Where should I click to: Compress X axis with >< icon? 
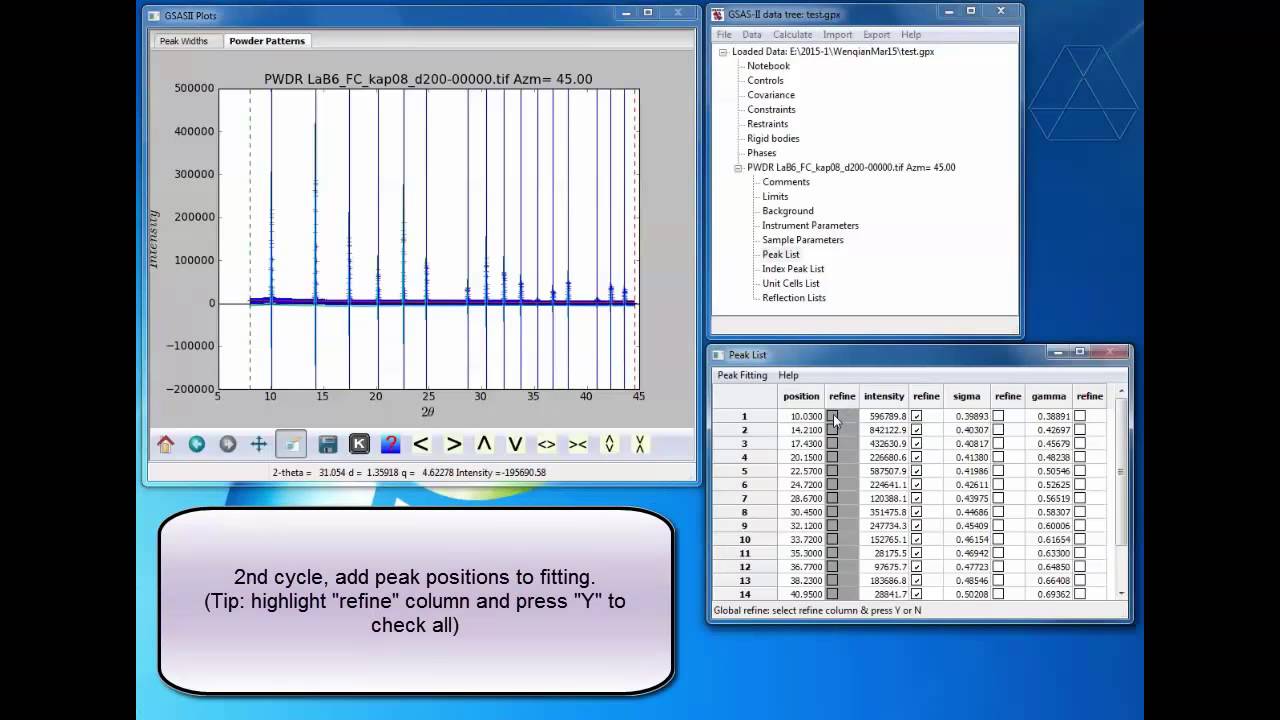(578, 444)
